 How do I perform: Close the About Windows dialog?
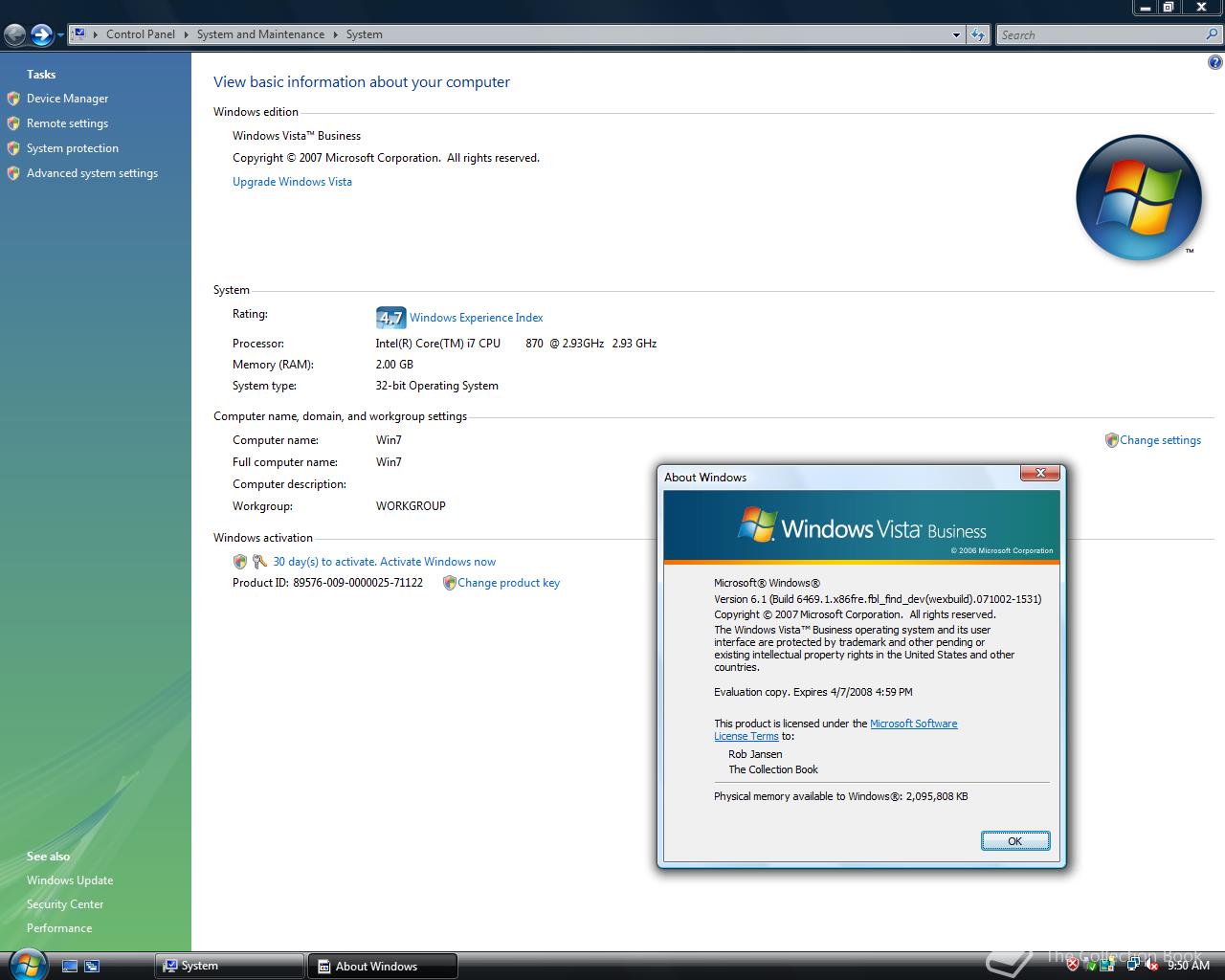tap(1039, 473)
